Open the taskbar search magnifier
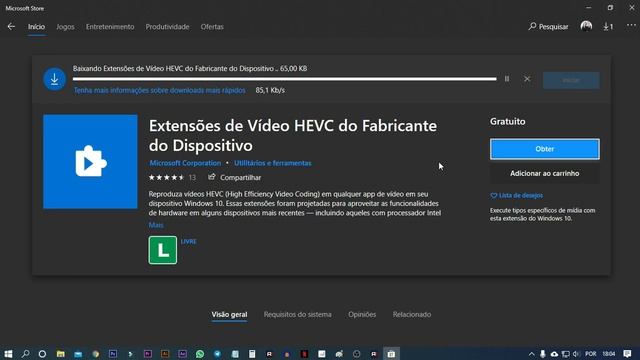 25,353
